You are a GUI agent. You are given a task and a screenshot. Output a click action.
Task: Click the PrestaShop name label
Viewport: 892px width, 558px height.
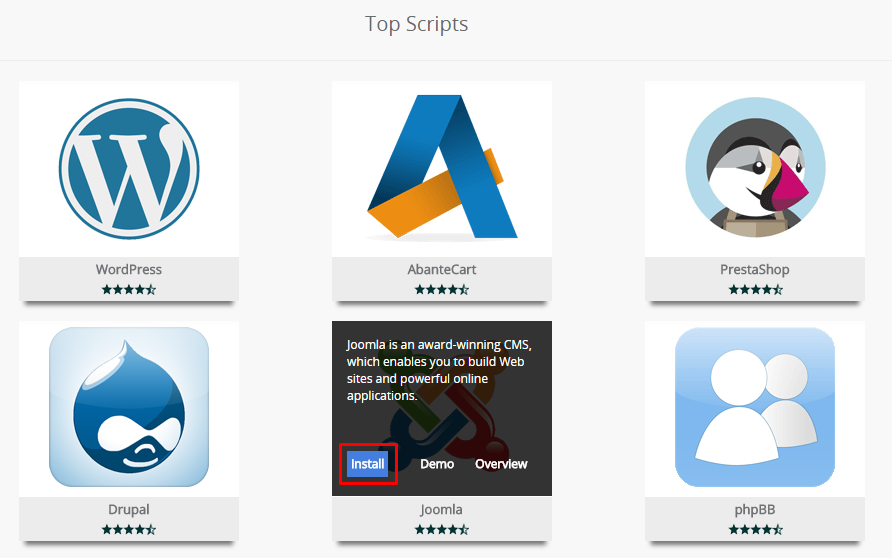click(755, 270)
